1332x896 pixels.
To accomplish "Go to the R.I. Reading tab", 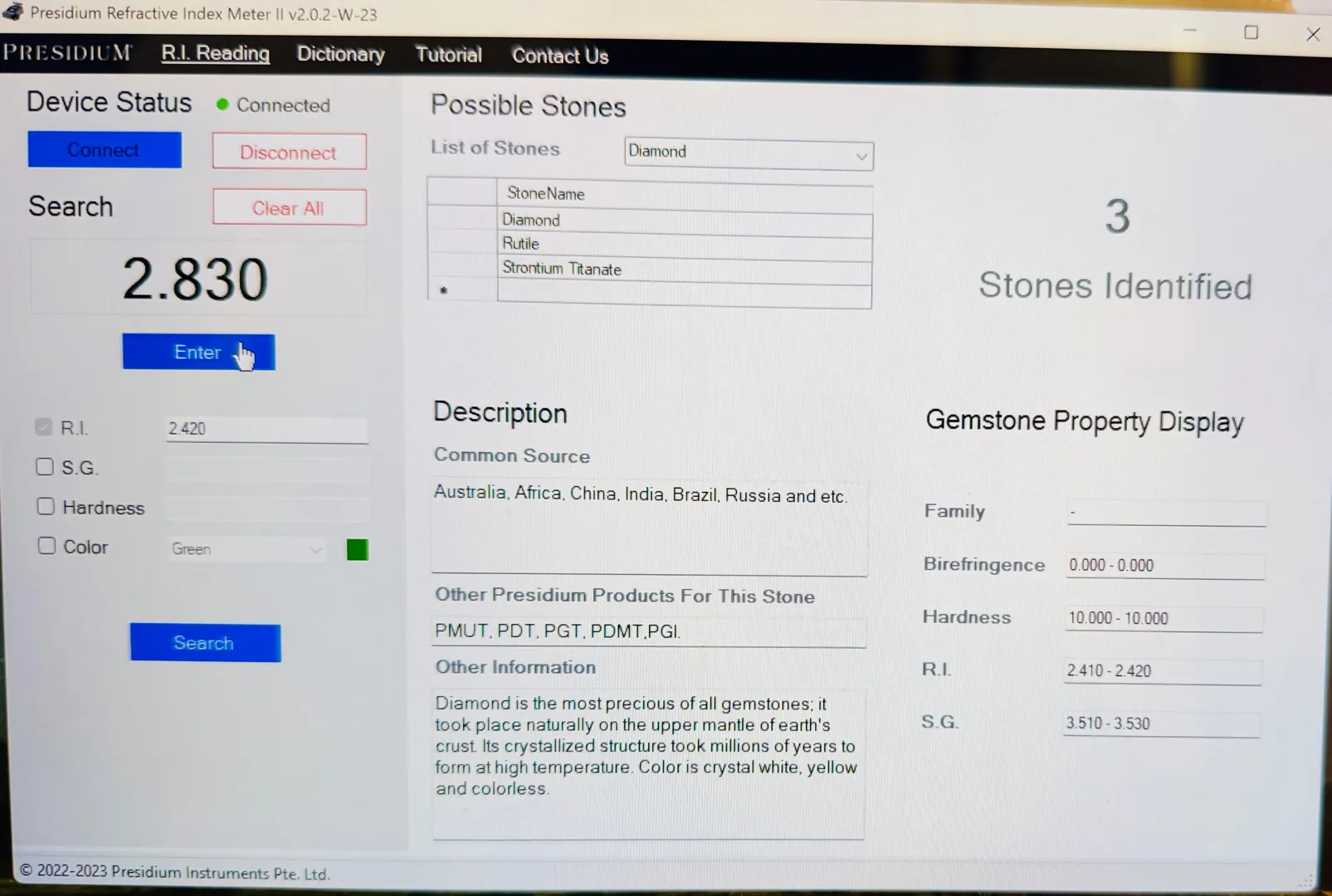I will (216, 54).
